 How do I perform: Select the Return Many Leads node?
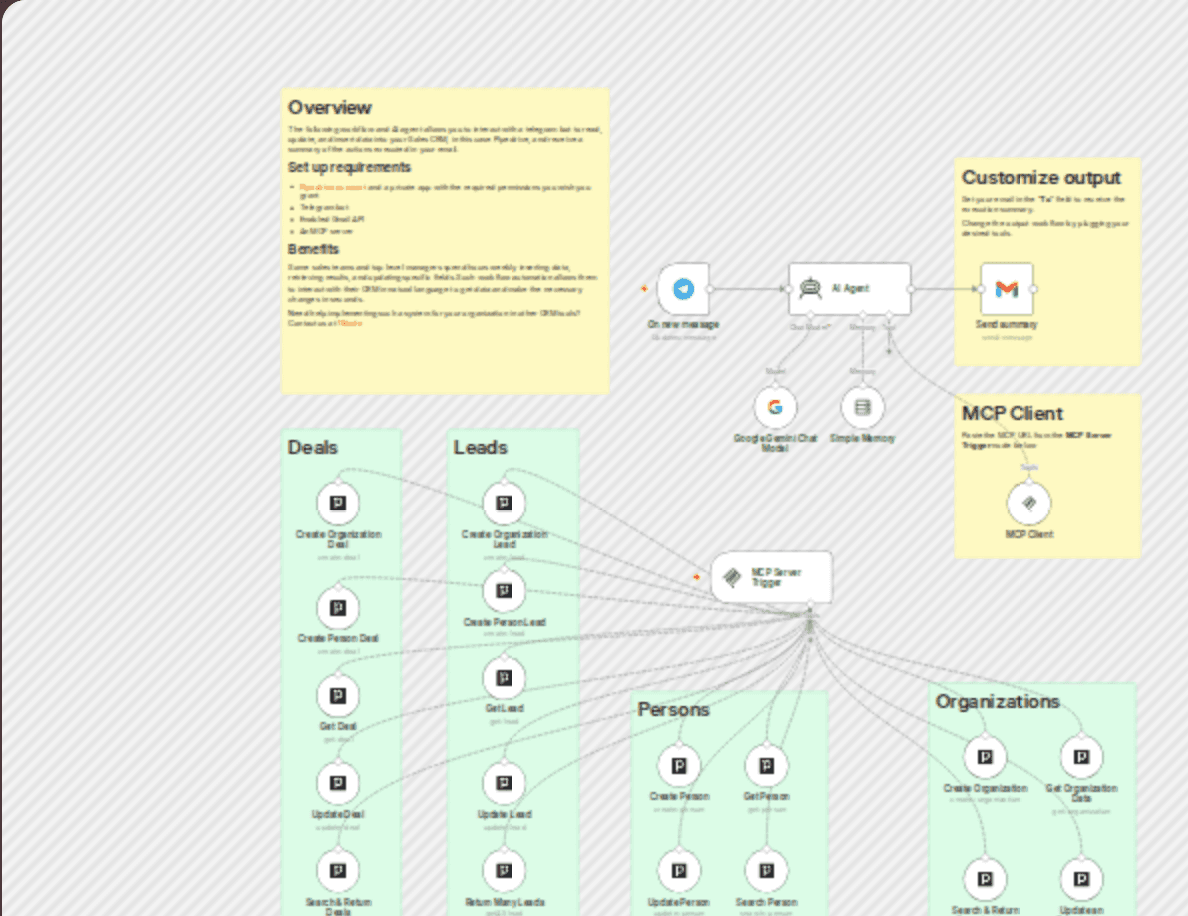coord(504,871)
